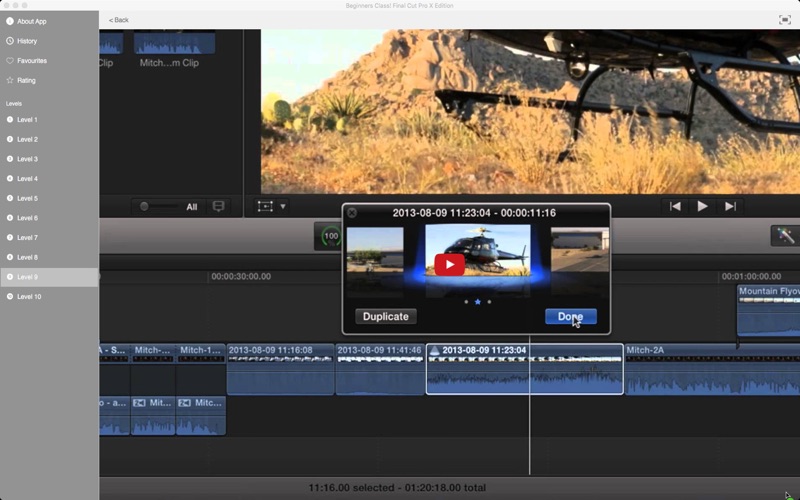Toggle the browser clip appearance icon
This screenshot has width=800, height=500.
click(x=218, y=206)
